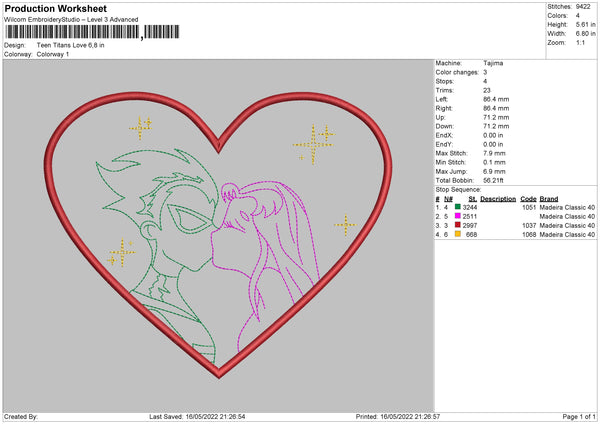Click the 'Description' column header

pos(498,199)
